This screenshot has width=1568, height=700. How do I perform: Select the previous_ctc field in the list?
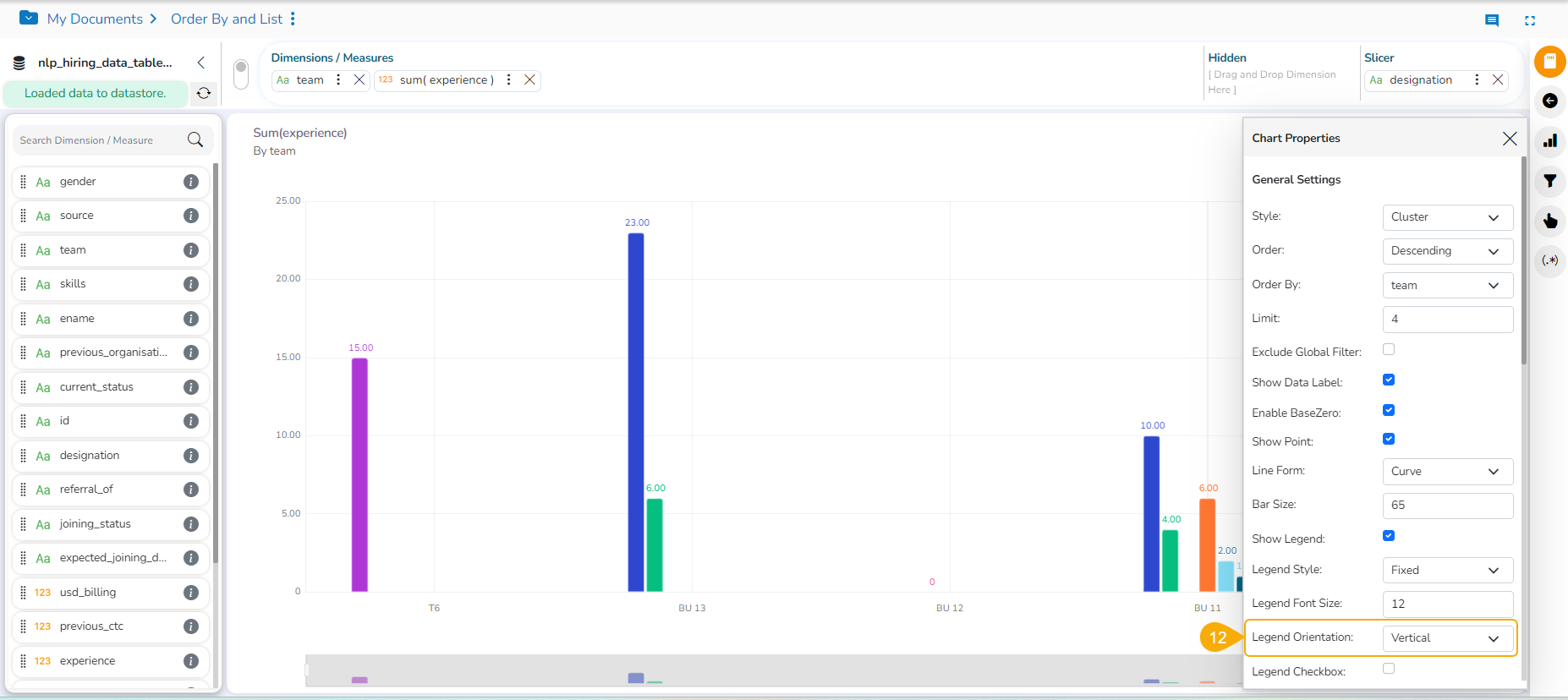(x=111, y=626)
